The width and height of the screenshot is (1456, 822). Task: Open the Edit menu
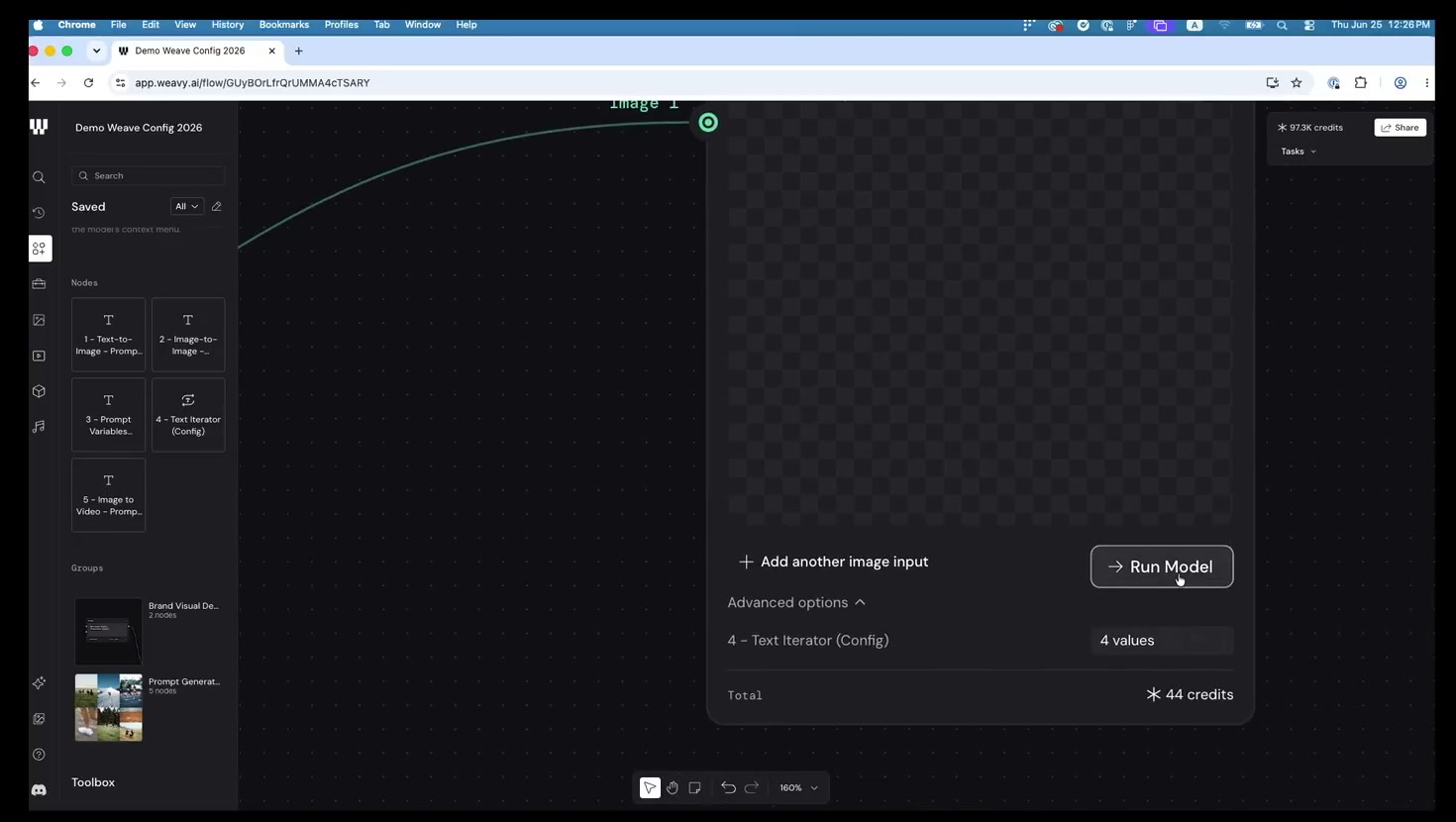(x=151, y=25)
